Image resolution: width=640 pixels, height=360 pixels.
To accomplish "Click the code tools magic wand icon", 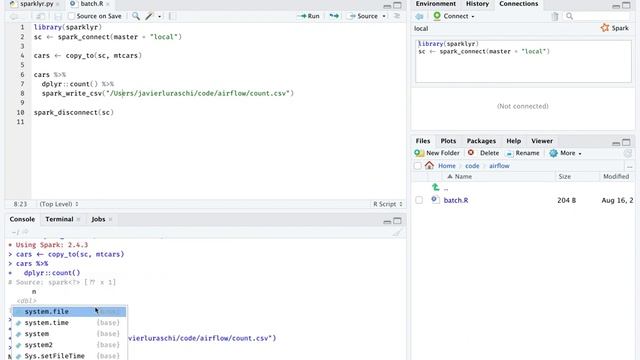I will pyautogui.click(x=149, y=16).
